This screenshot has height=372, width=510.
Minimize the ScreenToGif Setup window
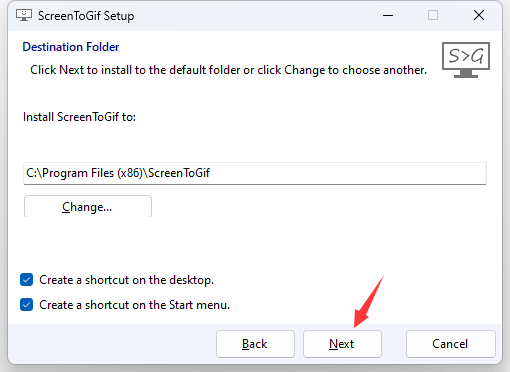pos(388,15)
